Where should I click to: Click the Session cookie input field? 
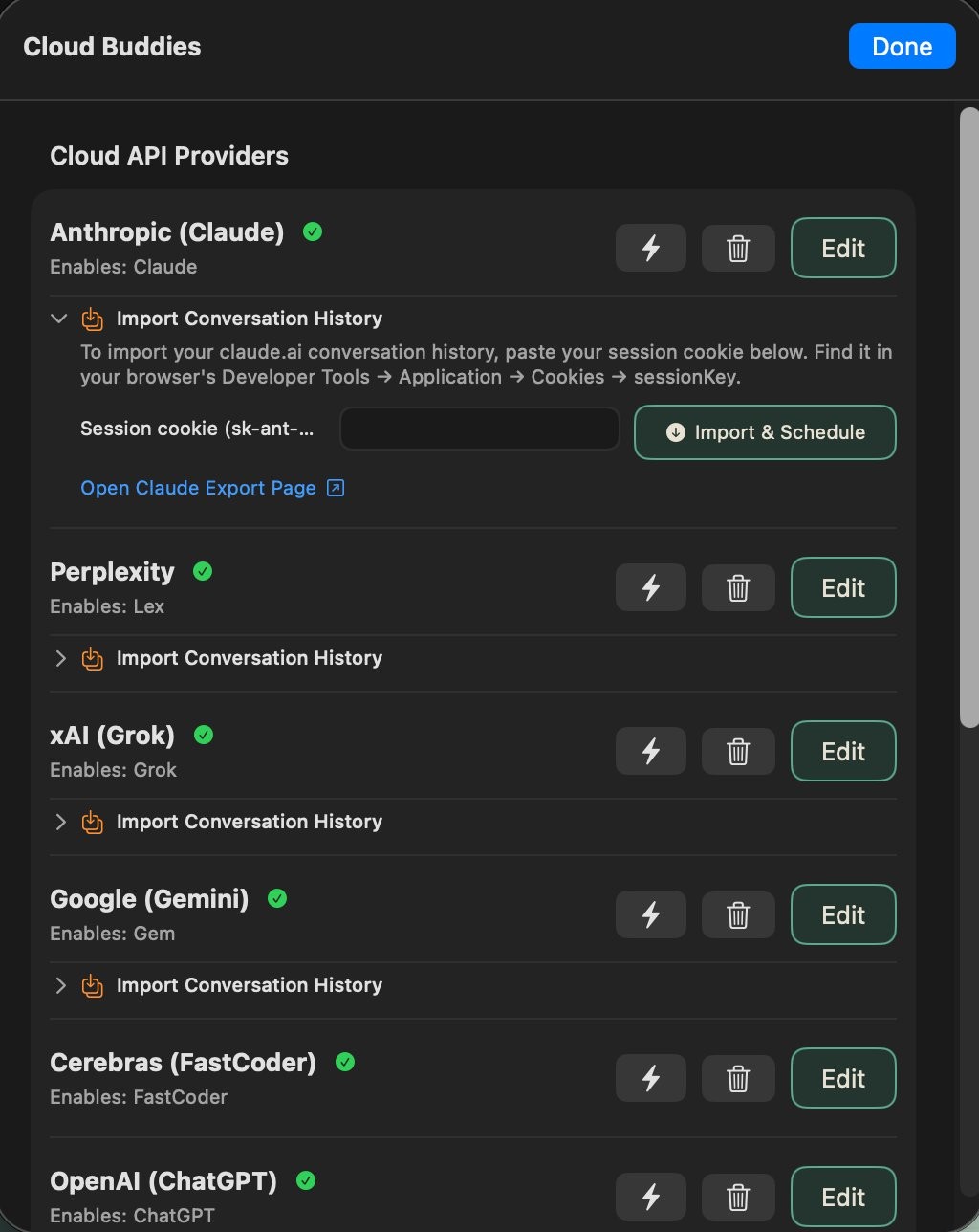[x=480, y=429]
